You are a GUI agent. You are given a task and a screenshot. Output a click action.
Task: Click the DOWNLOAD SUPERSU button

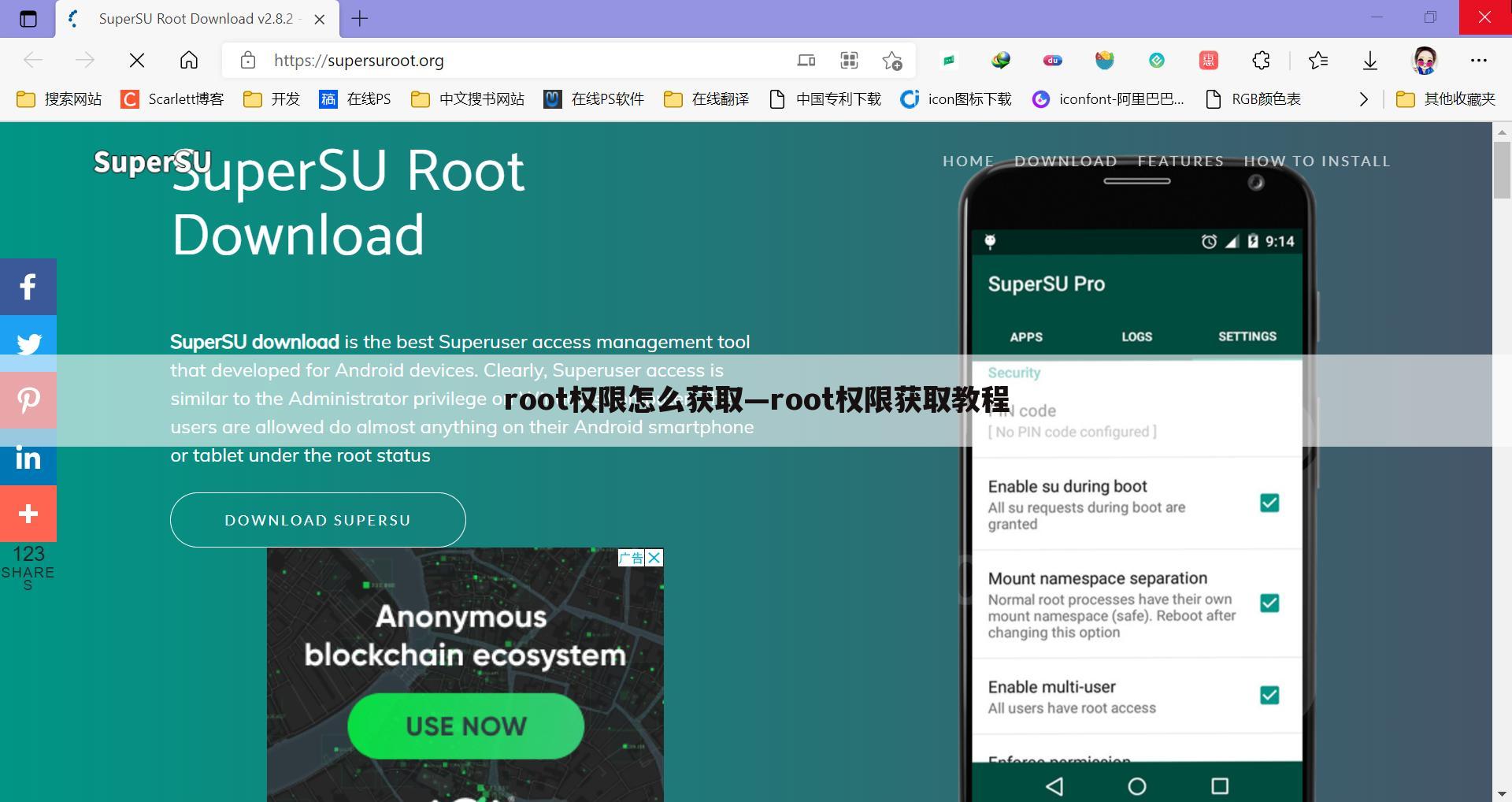[x=318, y=520]
